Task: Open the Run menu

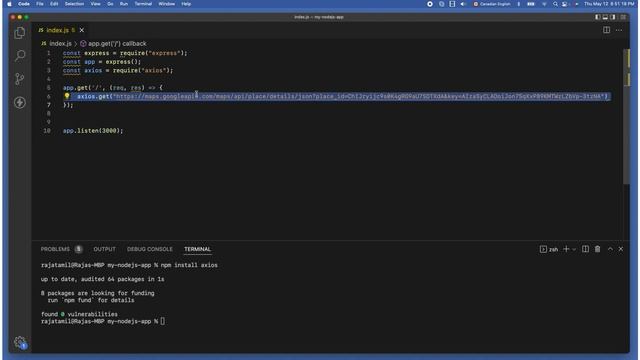Action: (124, 4)
